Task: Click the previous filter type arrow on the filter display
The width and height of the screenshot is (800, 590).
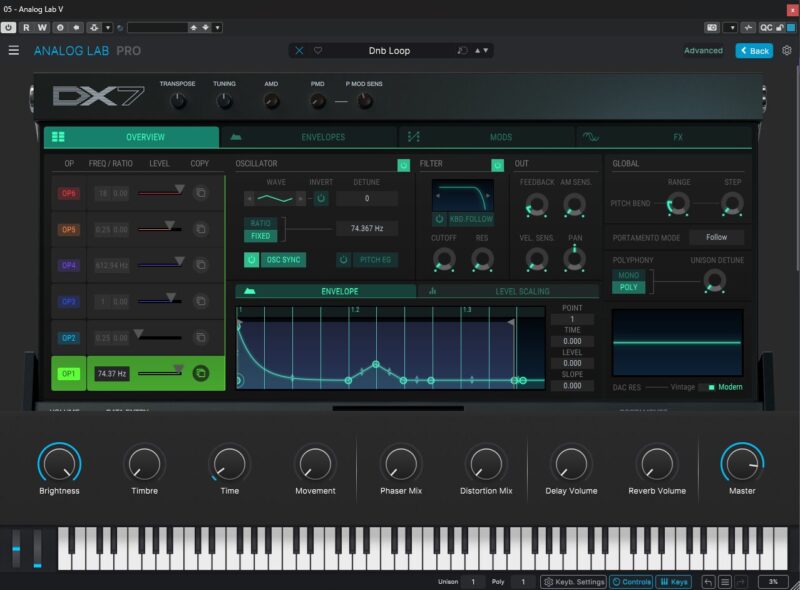Action: pos(438,196)
